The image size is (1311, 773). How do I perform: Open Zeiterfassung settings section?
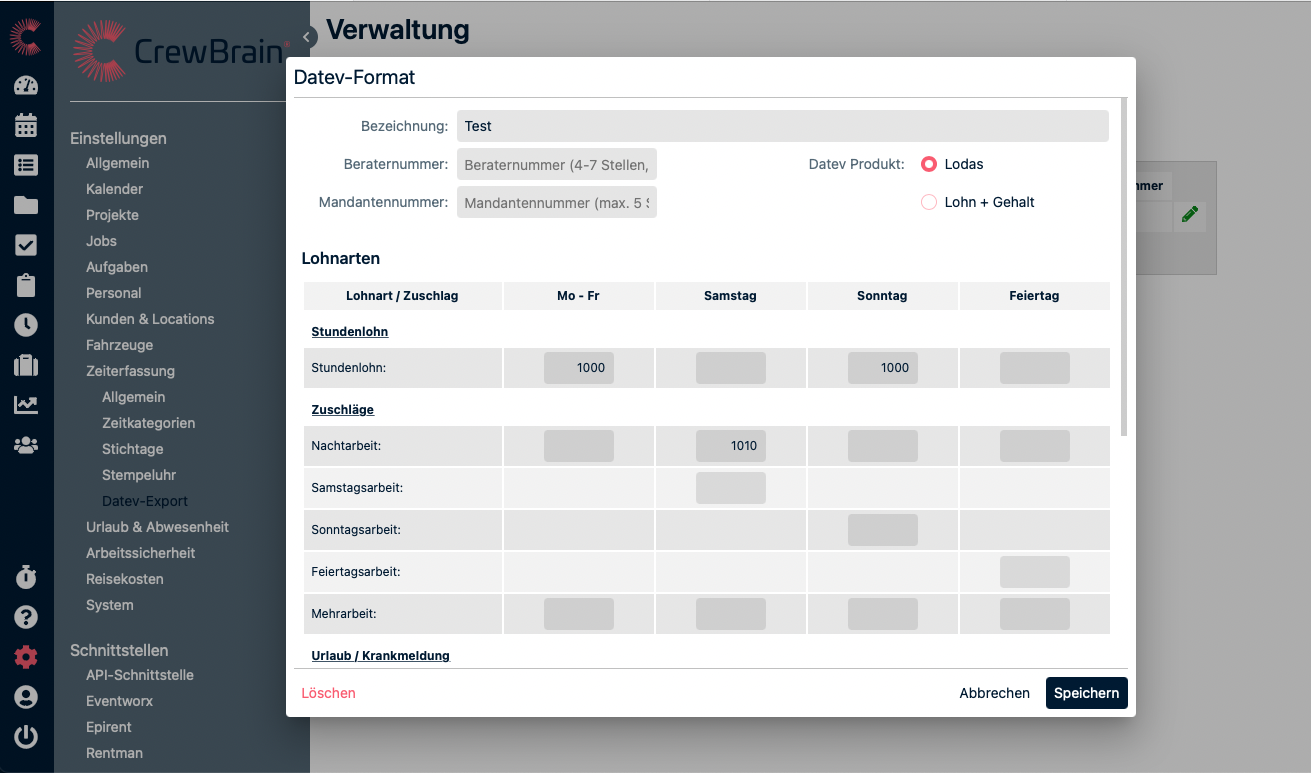pyautogui.click(x=130, y=371)
